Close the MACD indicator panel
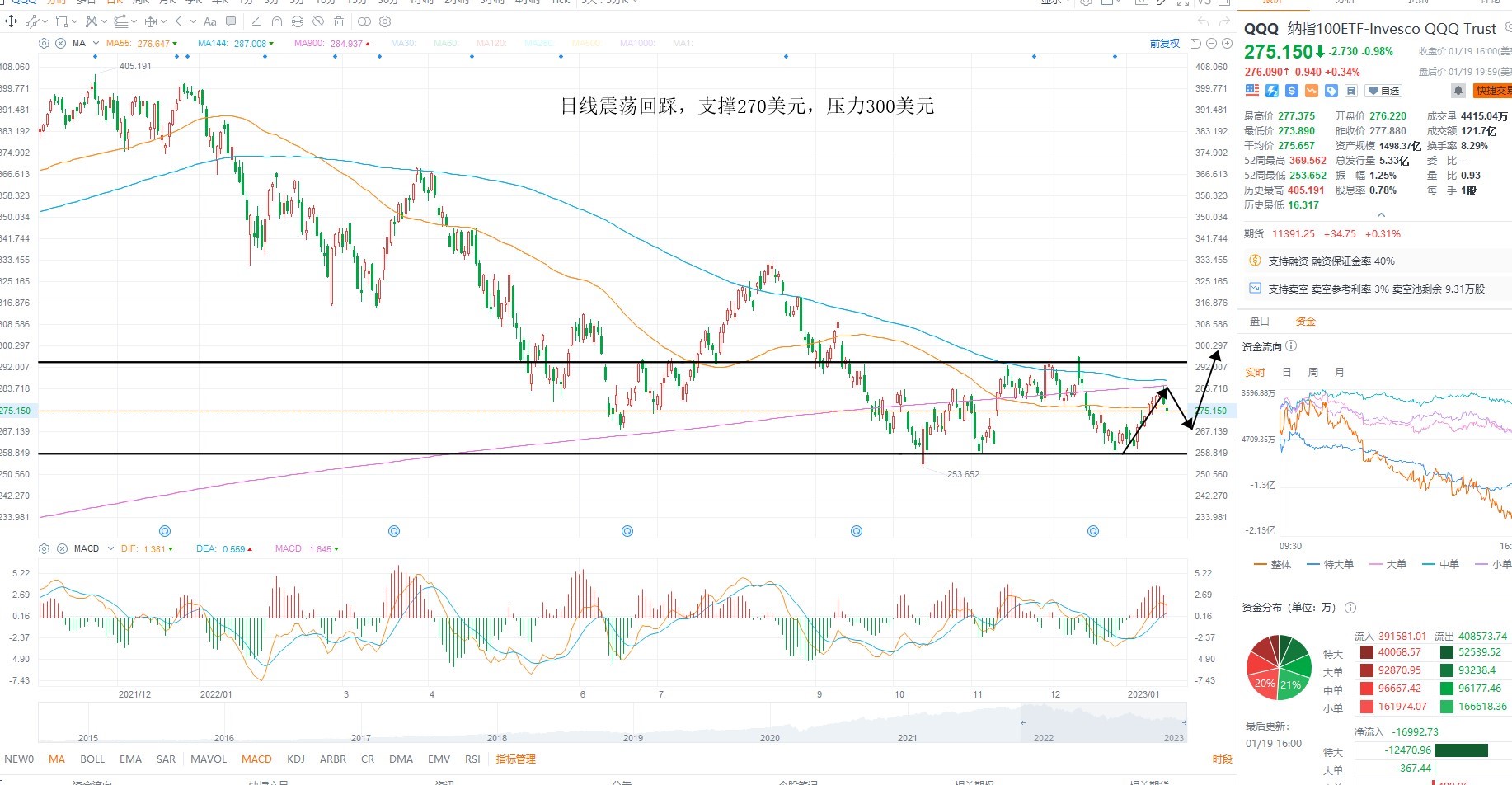Screen dimensions: 1512x785 (x=60, y=548)
